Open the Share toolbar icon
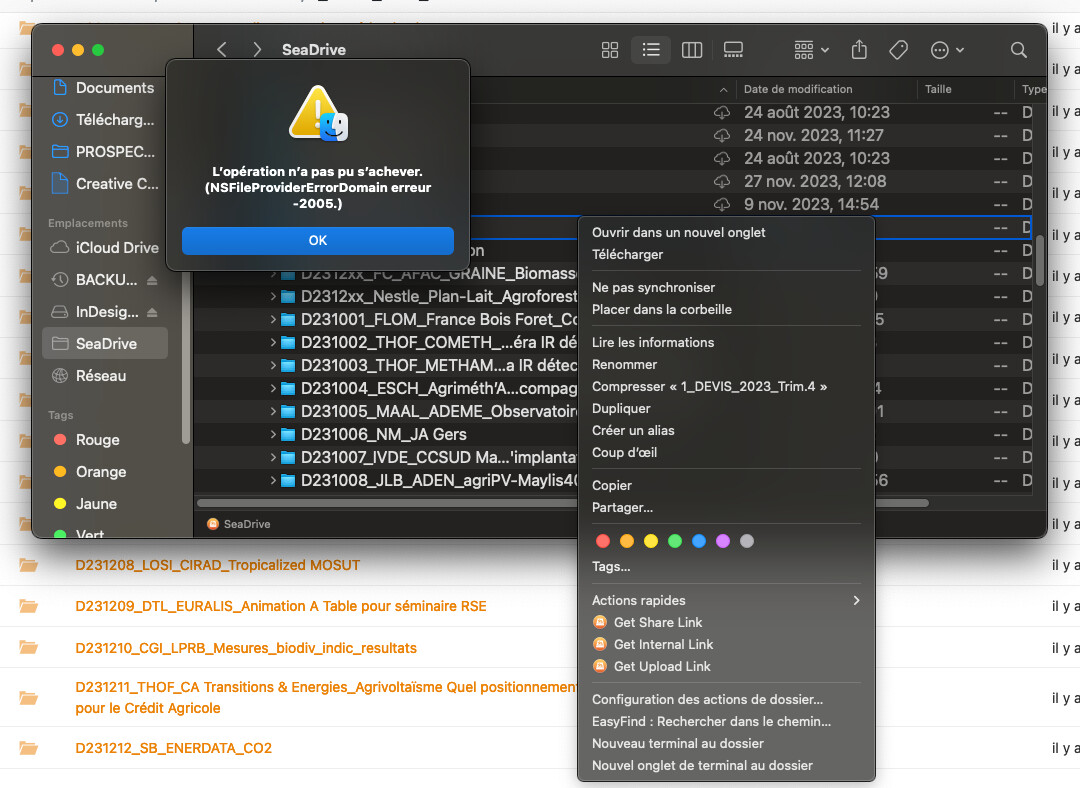This screenshot has width=1080, height=788. click(x=859, y=50)
